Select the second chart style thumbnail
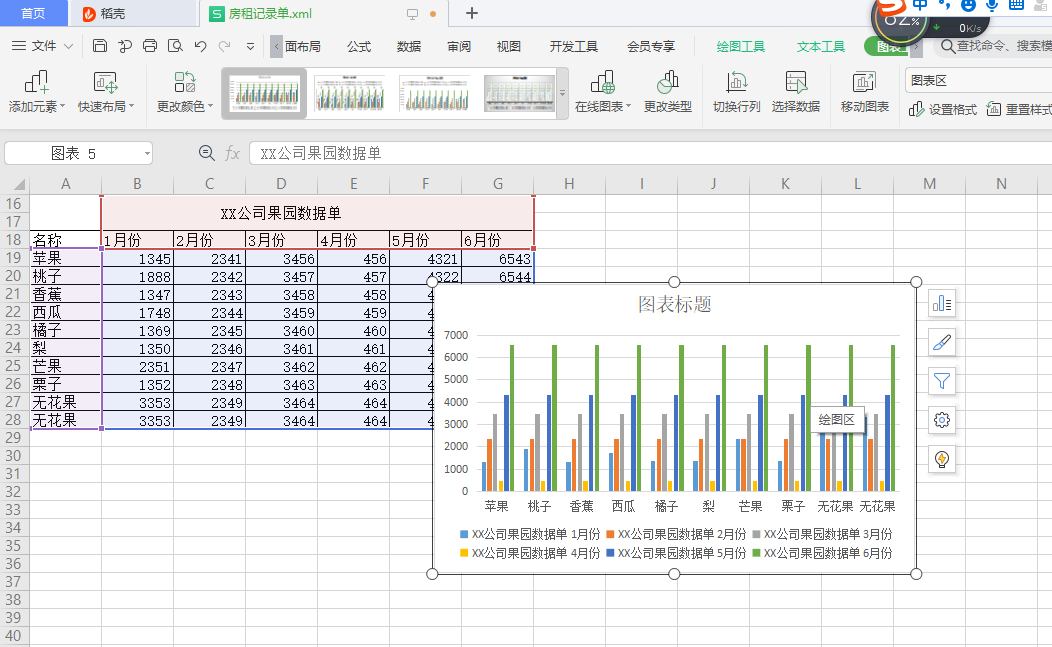Screen dimensions: 1052x647 (x=349, y=93)
